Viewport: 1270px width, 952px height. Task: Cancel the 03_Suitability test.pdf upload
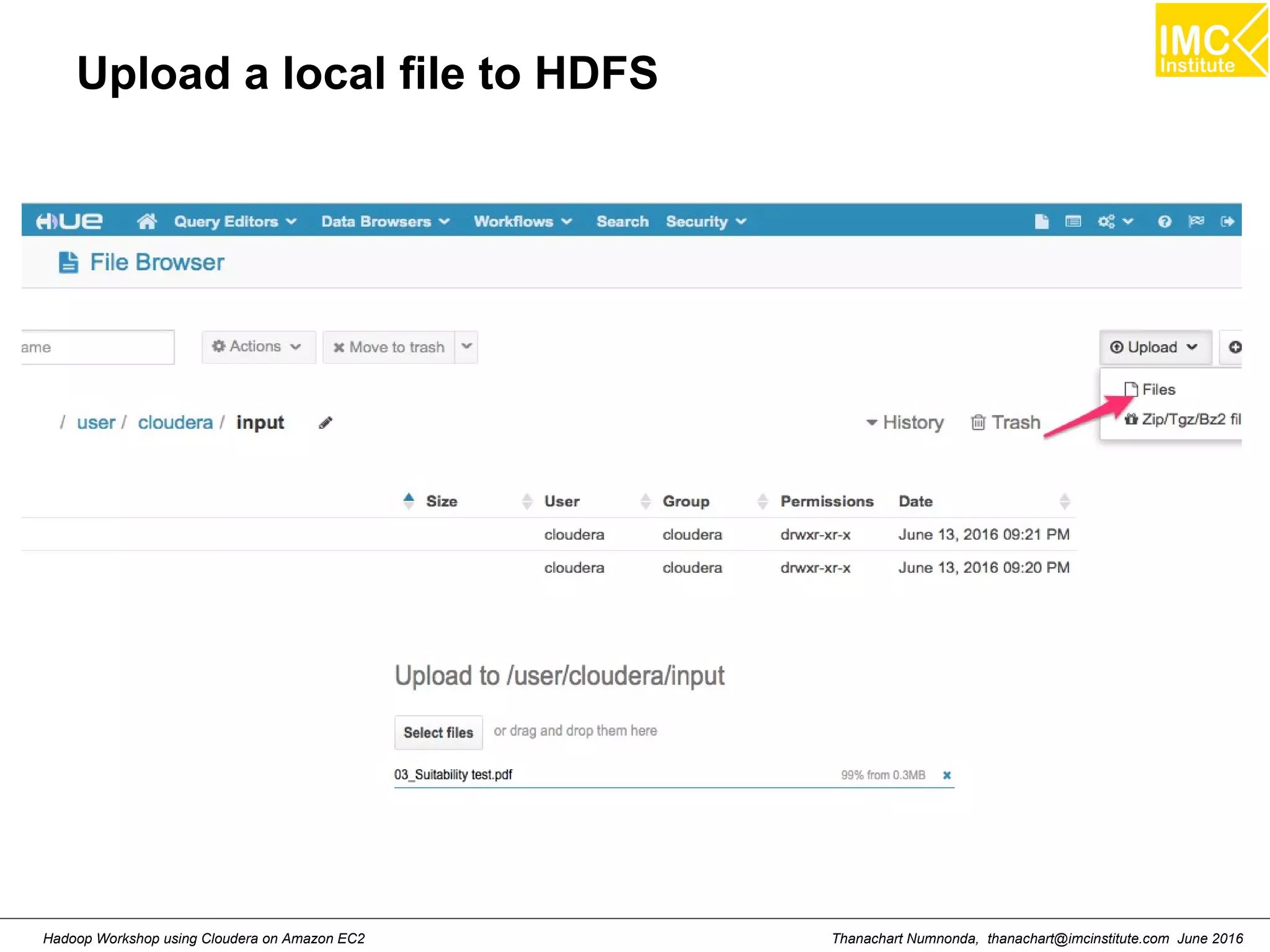(x=947, y=775)
